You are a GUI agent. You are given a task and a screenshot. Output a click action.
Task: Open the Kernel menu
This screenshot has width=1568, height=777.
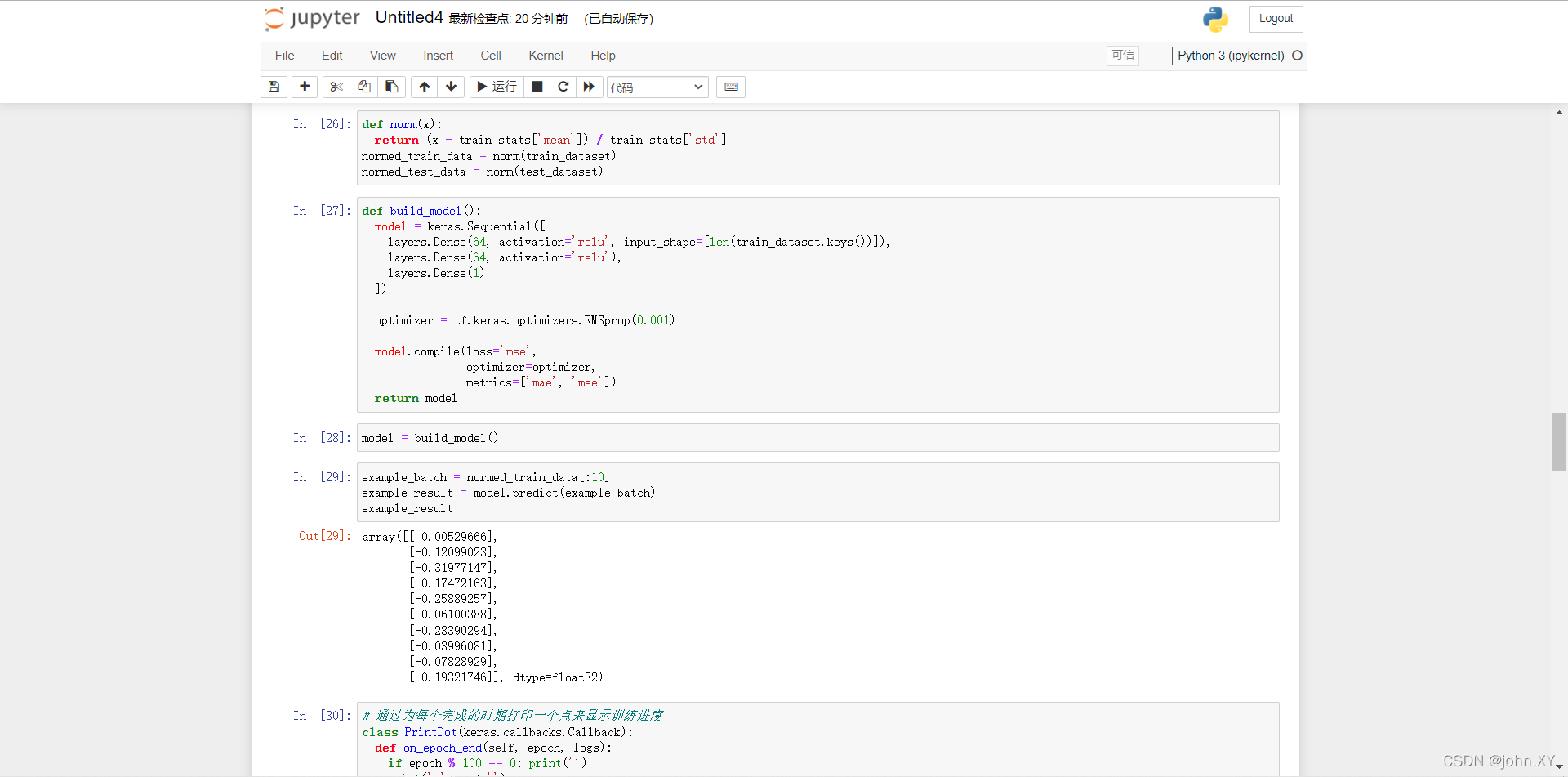(546, 56)
